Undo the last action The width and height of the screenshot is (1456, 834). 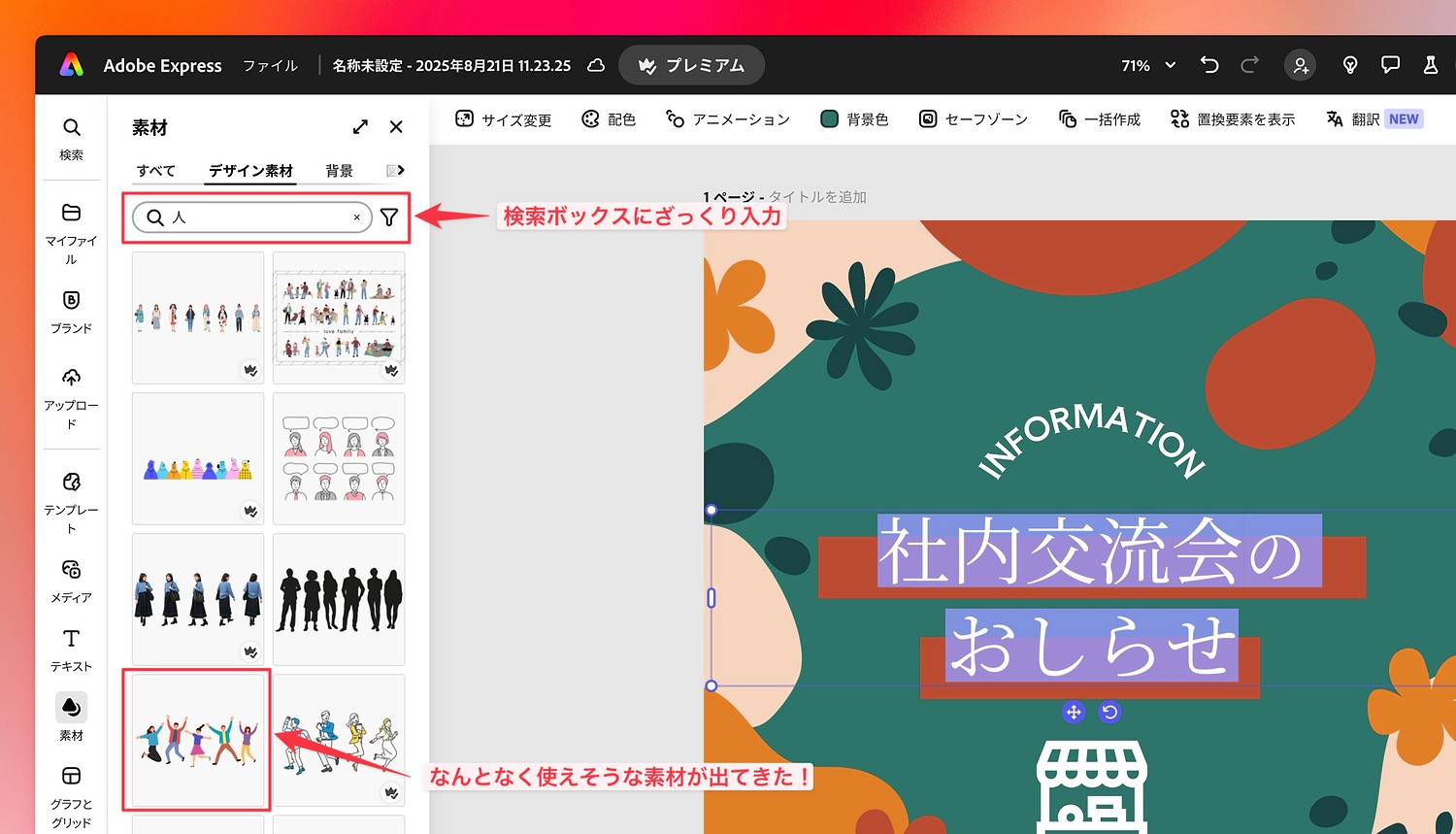pyautogui.click(x=1208, y=64)
